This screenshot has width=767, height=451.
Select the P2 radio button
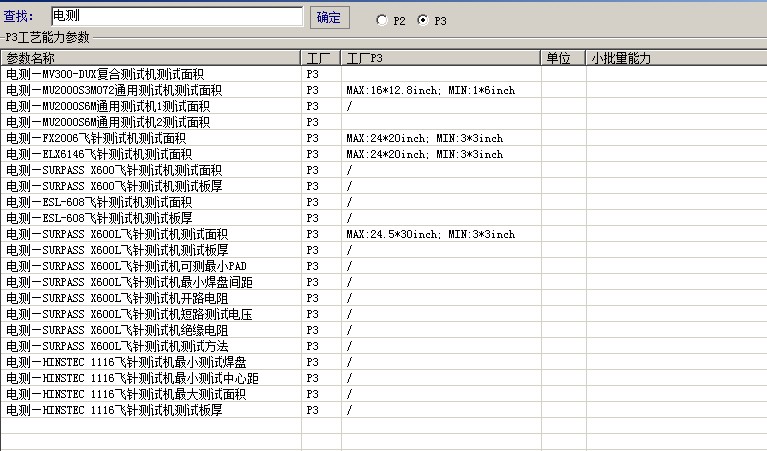pyautogui.click(x=382, y=20)
